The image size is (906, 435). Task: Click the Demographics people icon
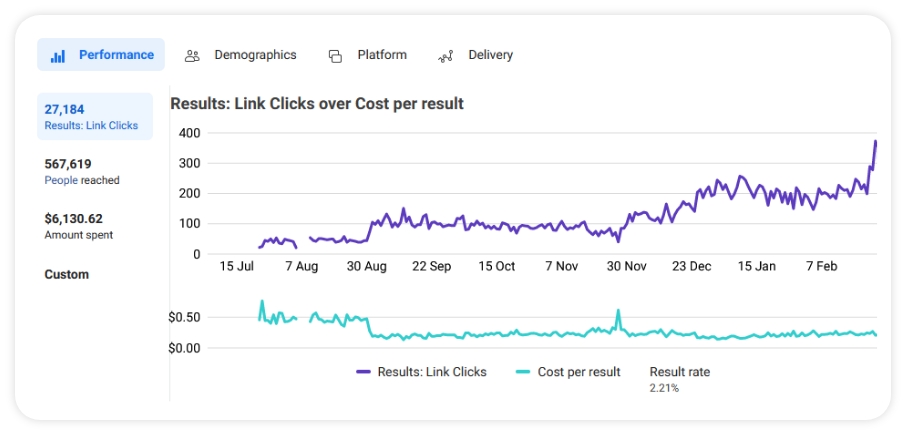click(x=193, y=56)
